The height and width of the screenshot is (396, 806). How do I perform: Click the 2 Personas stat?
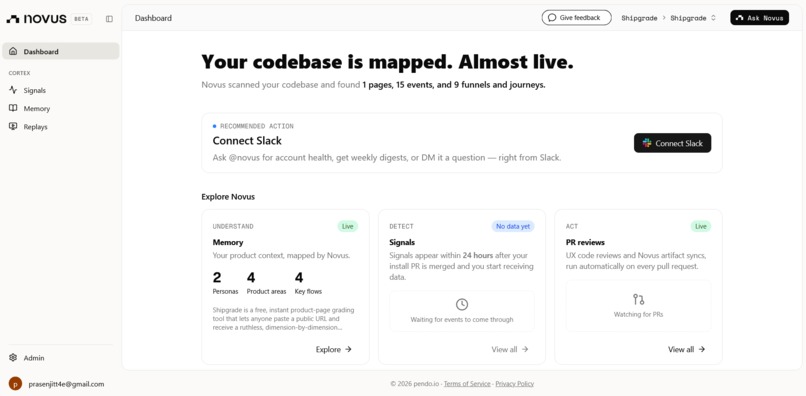coord(225,283)
